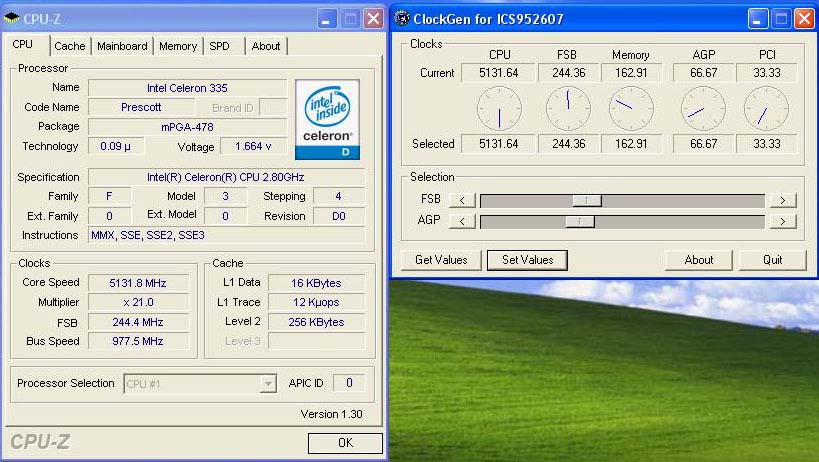Click the L1 Trace value 12 Kµops
This screenshot has width=819, height=462.
pyautogui.click(x=316, y=303)
